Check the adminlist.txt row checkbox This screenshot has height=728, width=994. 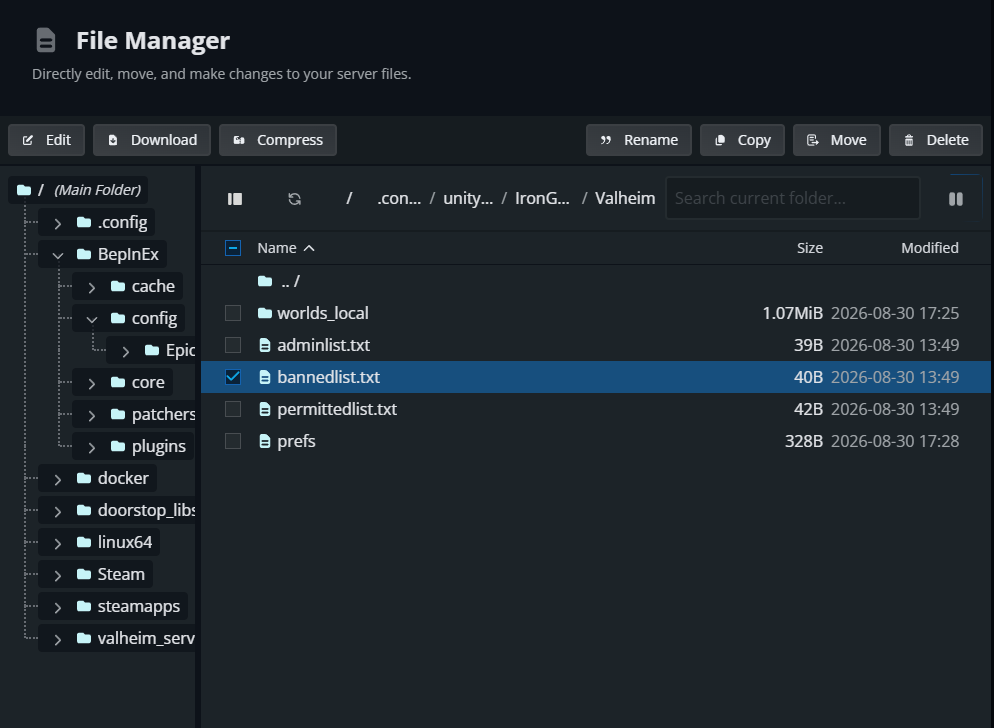click(x=233, y=345)
